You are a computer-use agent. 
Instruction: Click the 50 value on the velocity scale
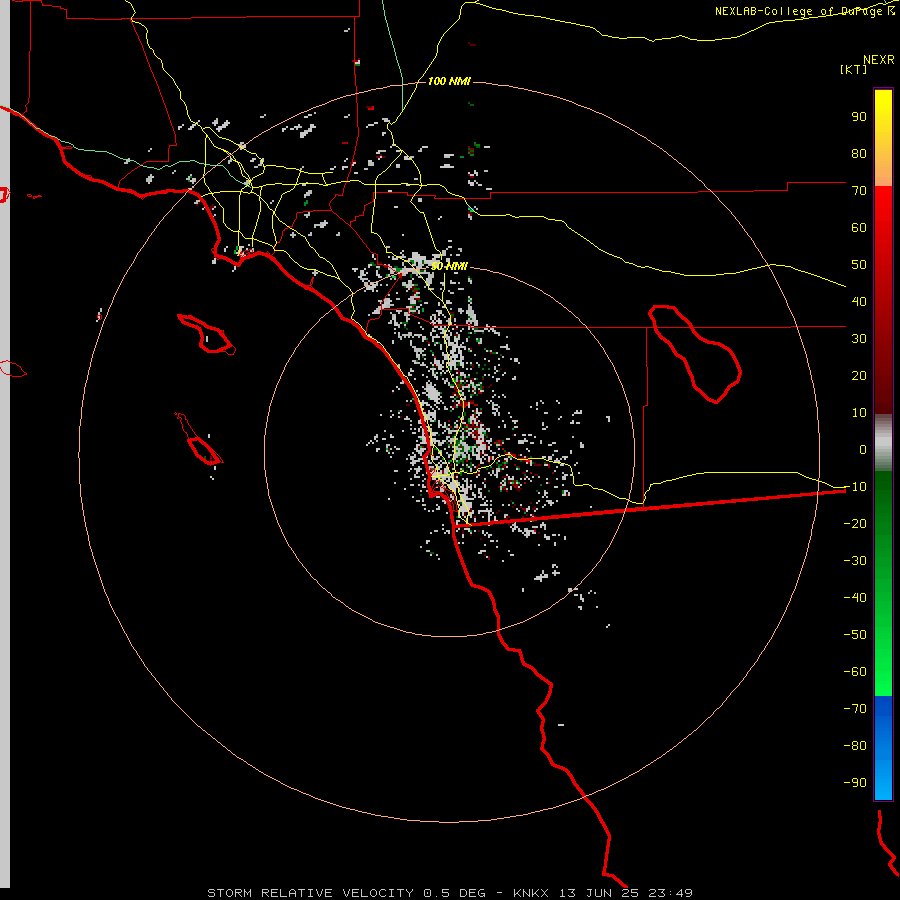point(859,265)
